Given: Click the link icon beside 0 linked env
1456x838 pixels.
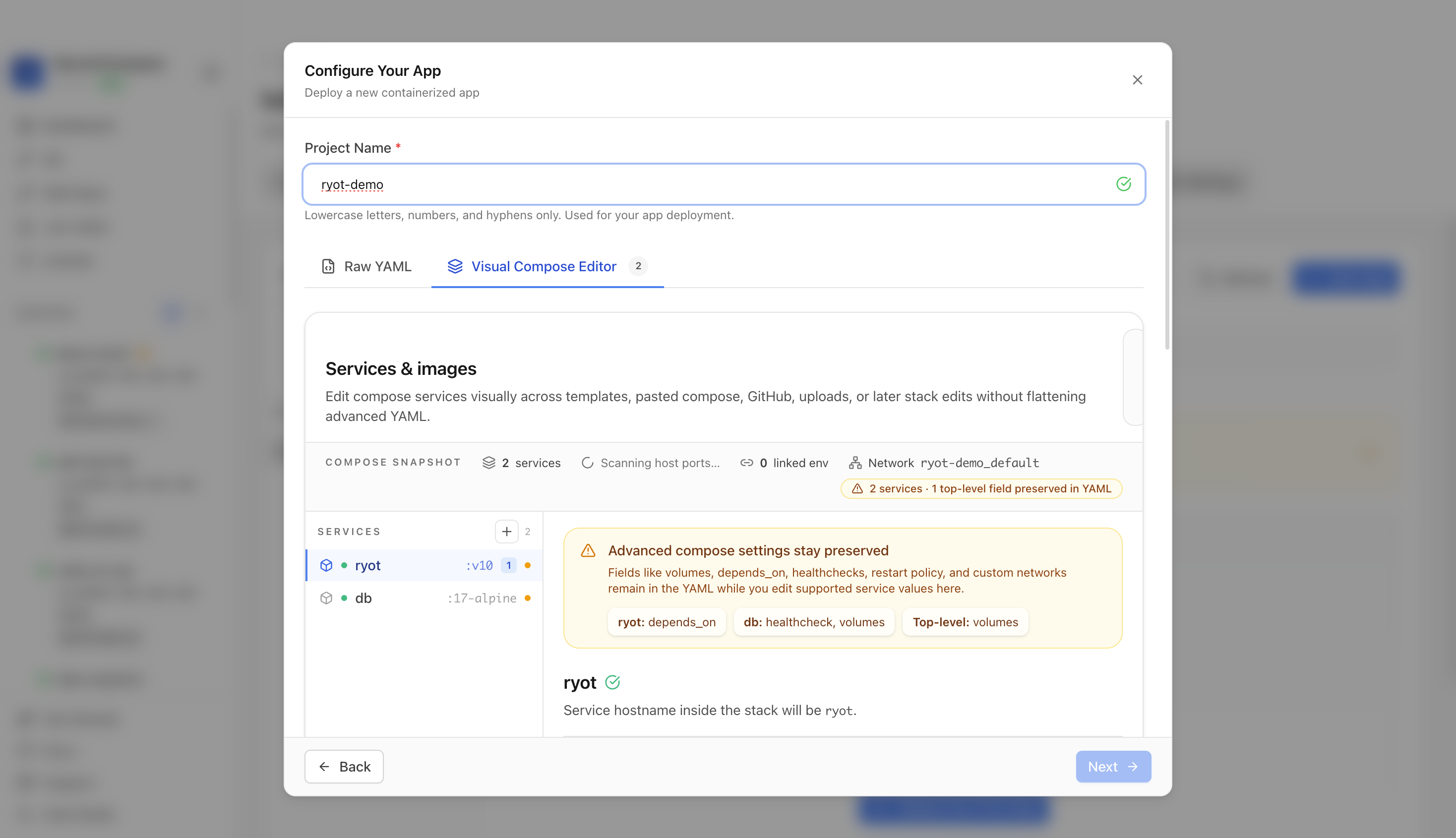Looking at the screenshot, I should point(746,463).
